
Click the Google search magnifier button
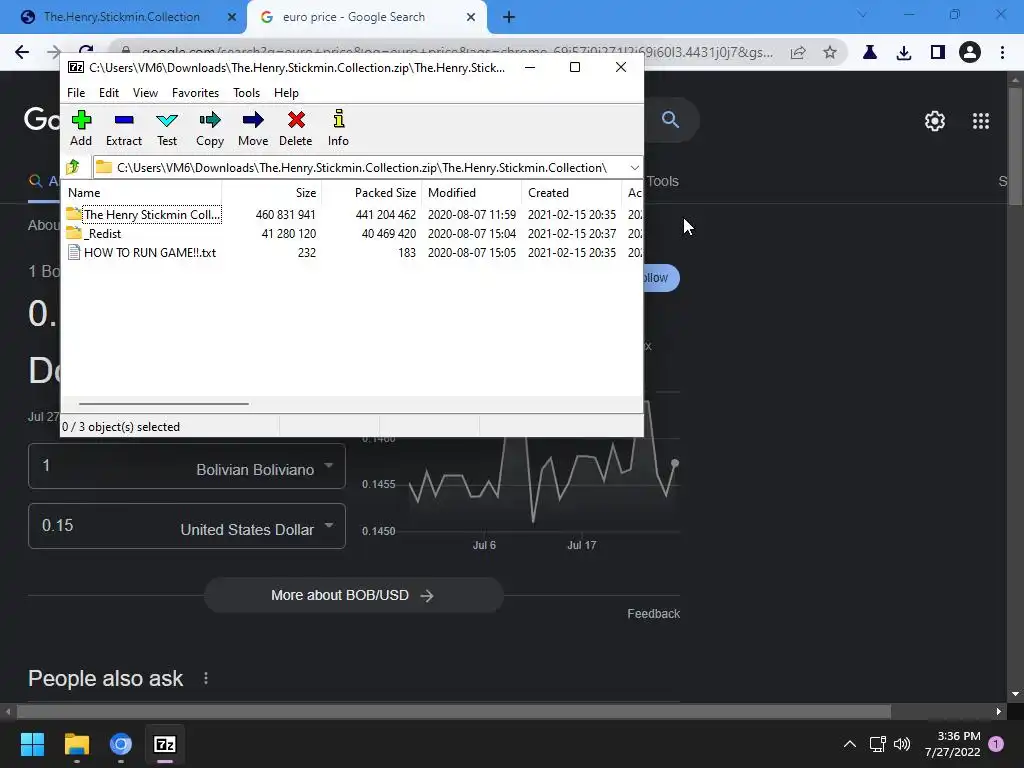tap(670, 120)
